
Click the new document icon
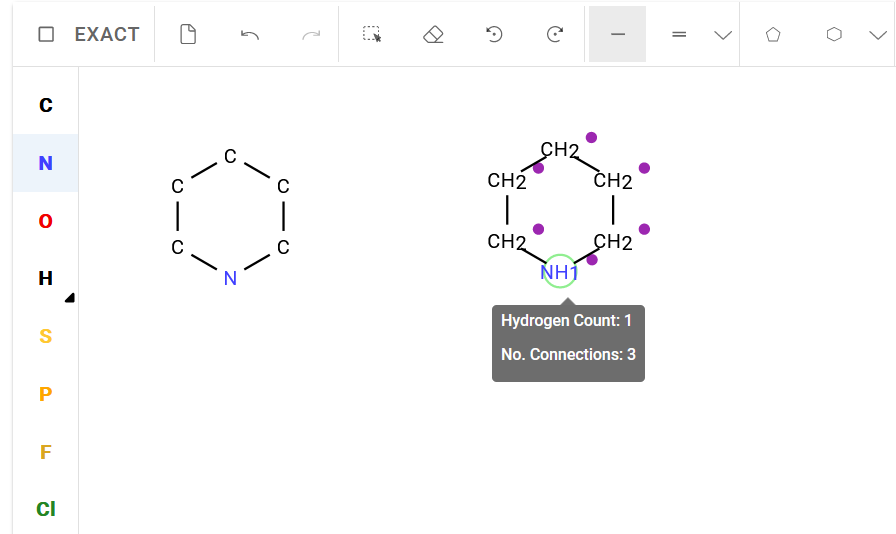(x=188, y=34)
